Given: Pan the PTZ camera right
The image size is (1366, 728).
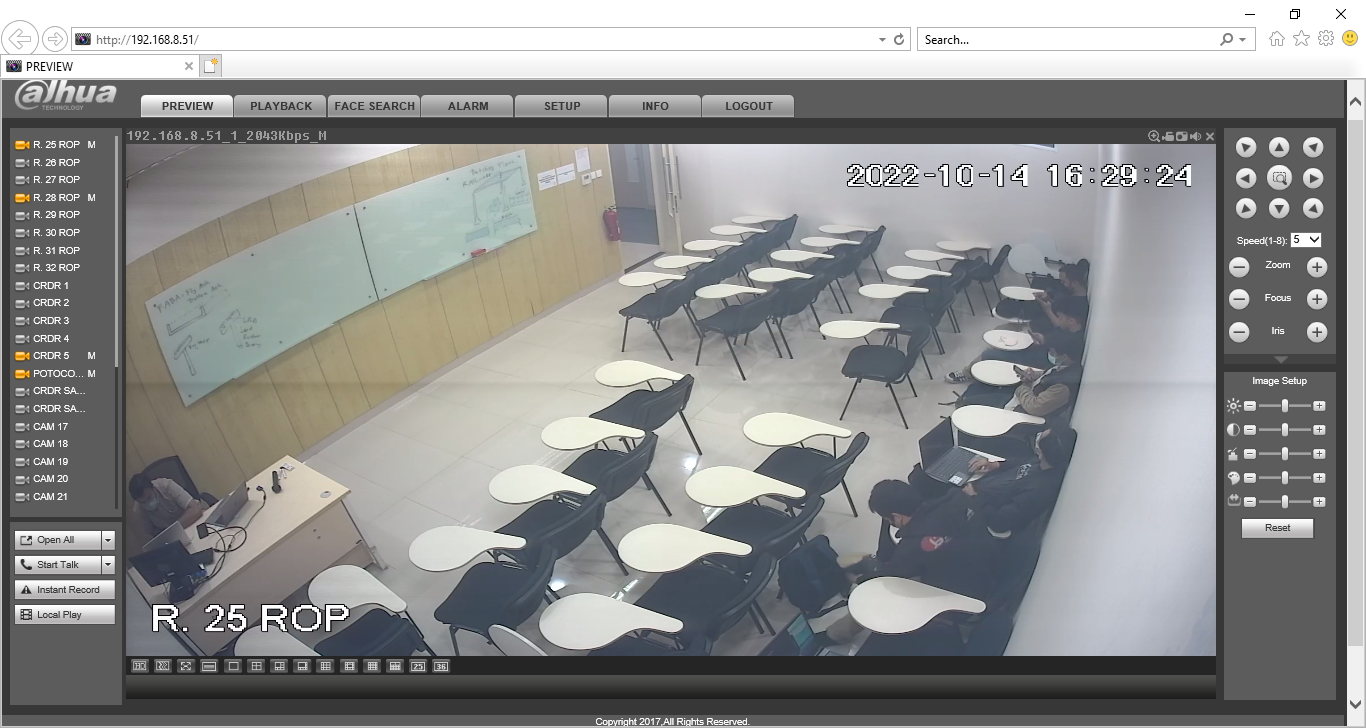Looking at the screenshot, I should [x=1313, y=178].
